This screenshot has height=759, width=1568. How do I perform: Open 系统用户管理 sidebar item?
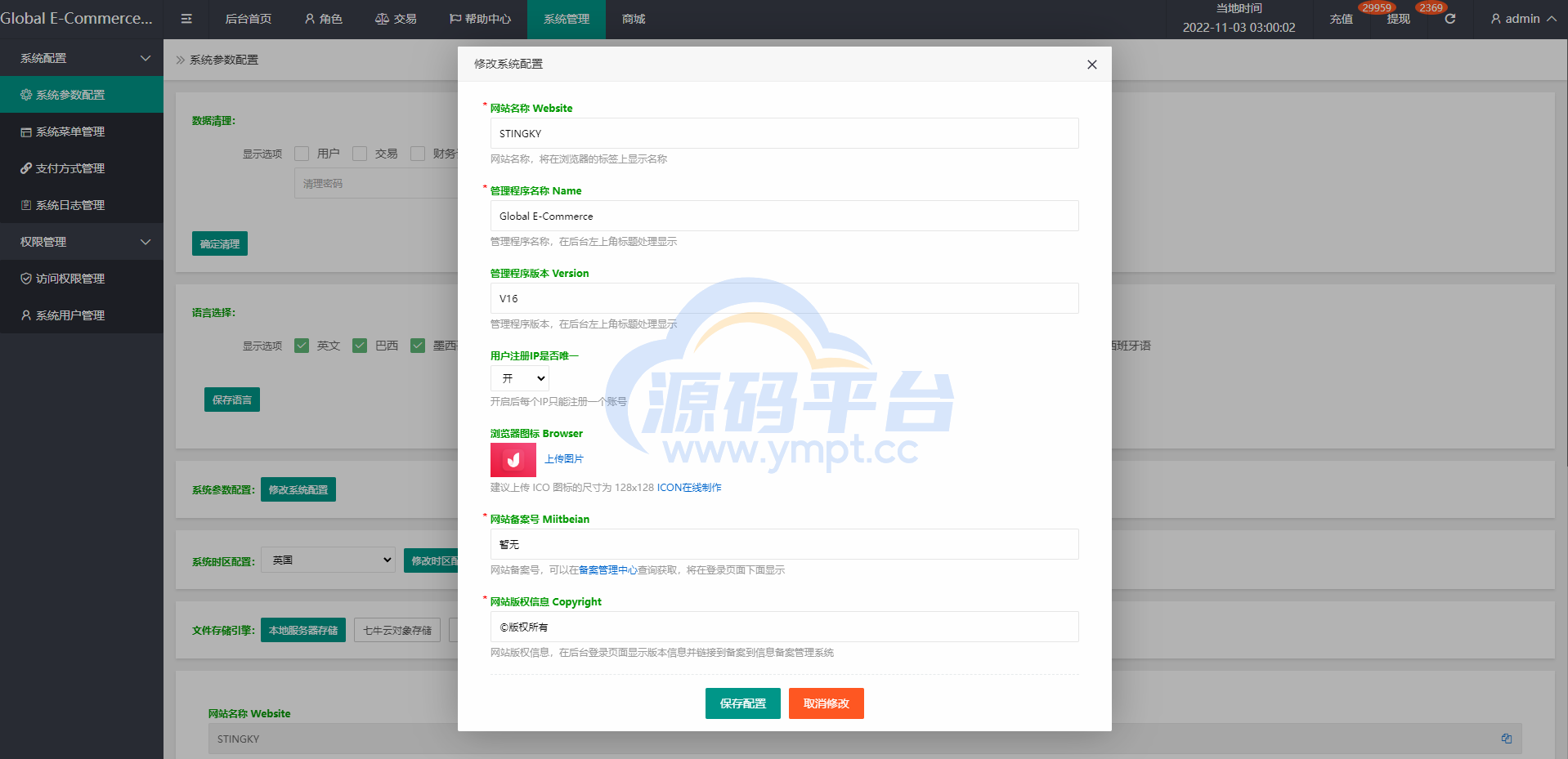(82, 315)
